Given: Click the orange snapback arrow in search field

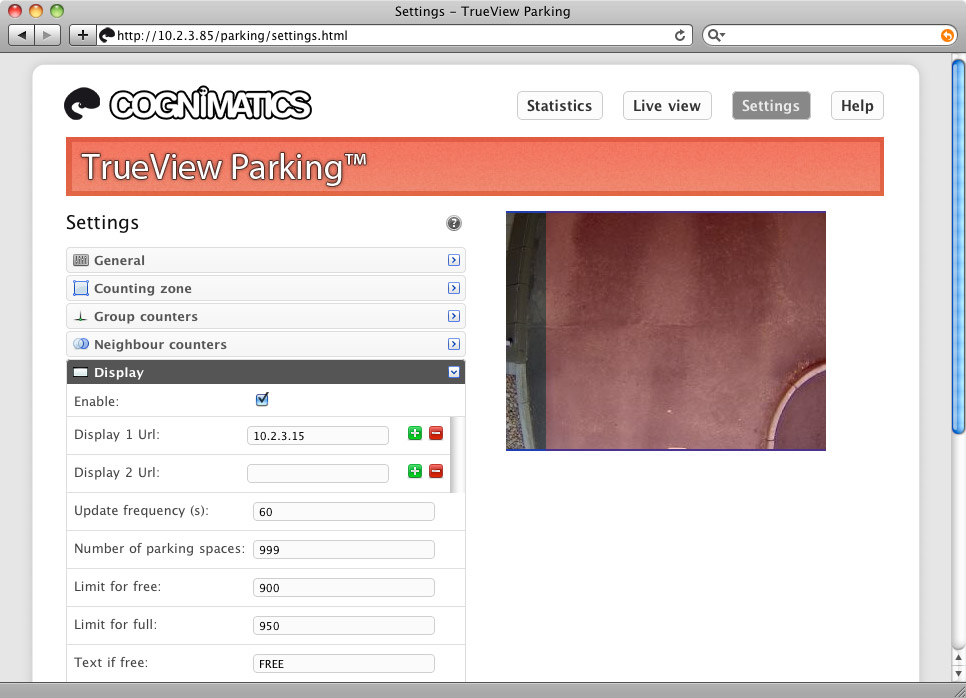Looking at the screenshot, I should [x=947, y=35].
